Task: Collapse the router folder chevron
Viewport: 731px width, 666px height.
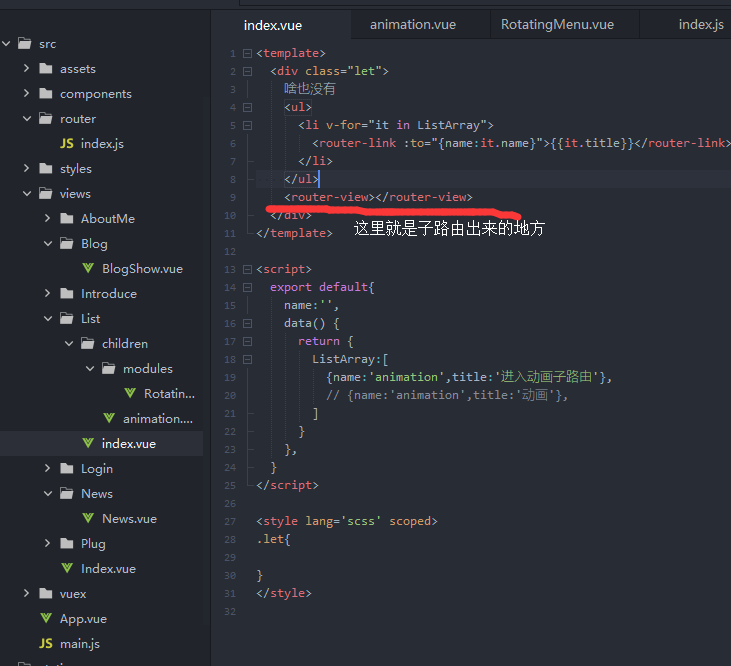Action: click(27, 119)
